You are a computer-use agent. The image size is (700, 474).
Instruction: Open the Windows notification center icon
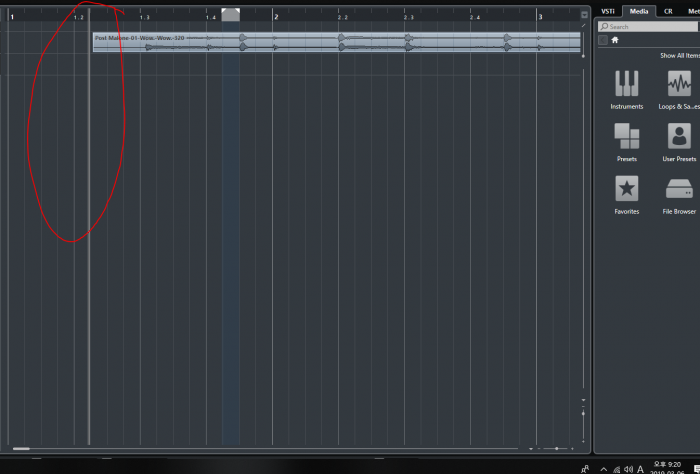[697, 469]
